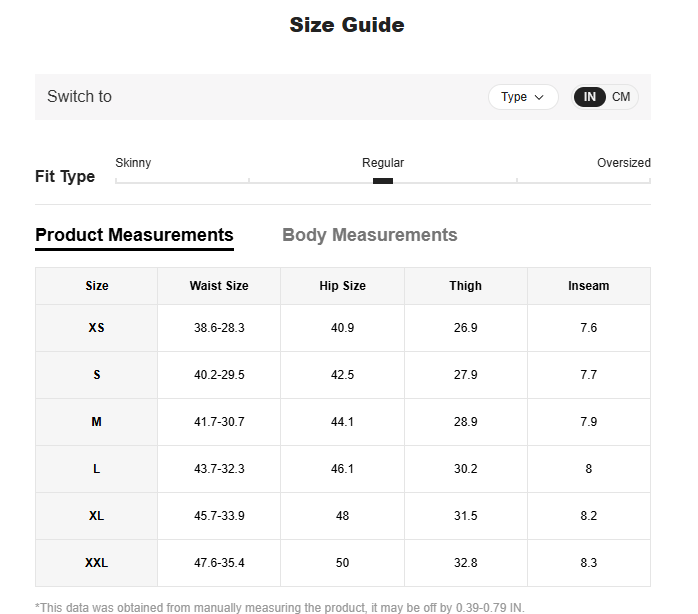698x614 pixels.
Task: Select the XXL size row label
Action: click(x=96, y=563)
